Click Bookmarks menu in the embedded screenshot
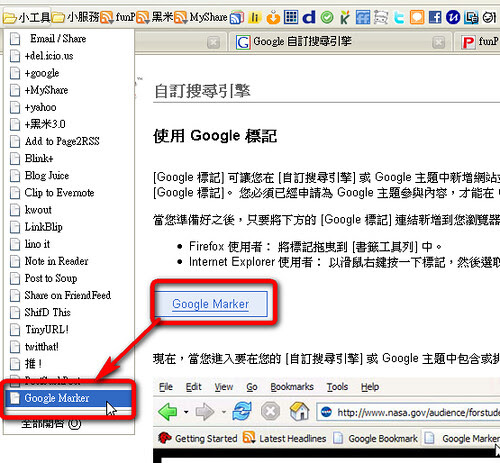The image size is (500, 463). 292,387
